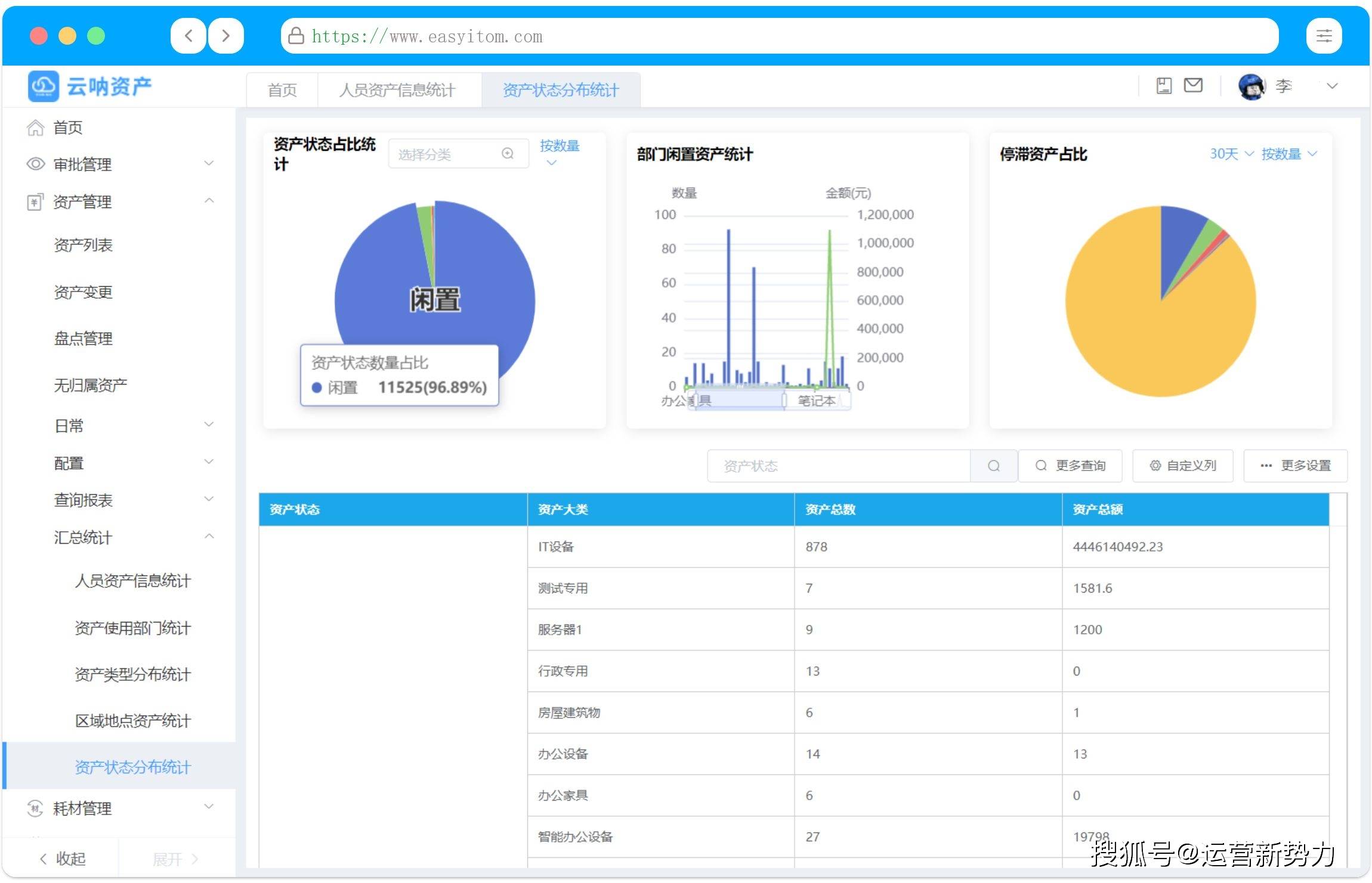Click the browser back arrow button
Image resolution: width=1372 pixels, height=883 pixels.
(189, 36)
